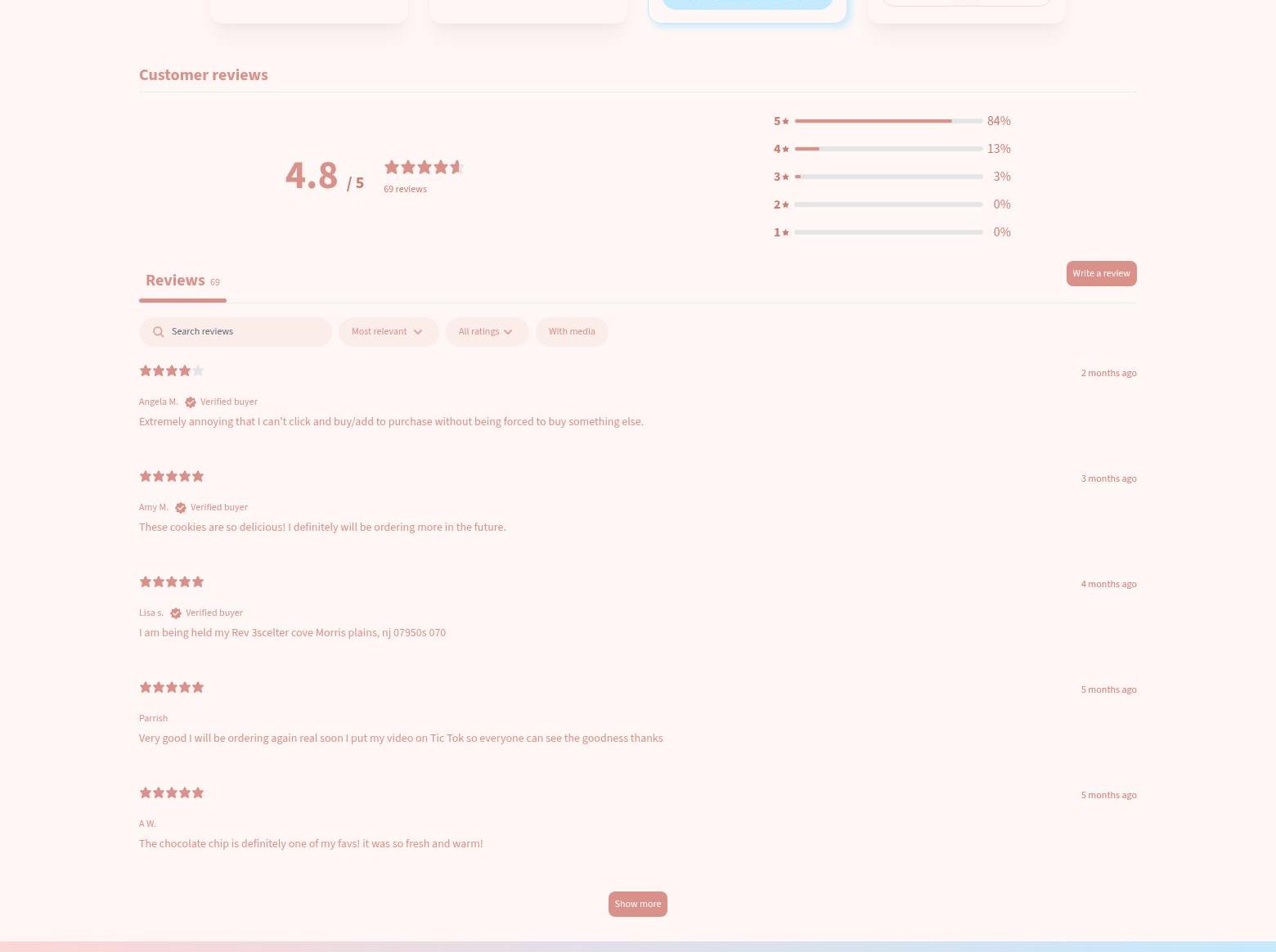The width and height of the screenshot is (1276, 952).
Task: Click Parrish's 5 months ago timestamp
Action: coord(1108,689)
